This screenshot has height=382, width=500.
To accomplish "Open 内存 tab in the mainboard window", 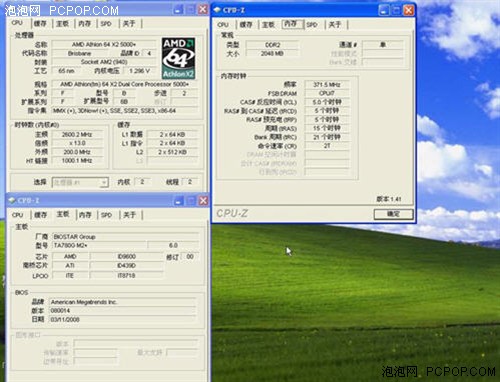I will (x=85, y=215).
